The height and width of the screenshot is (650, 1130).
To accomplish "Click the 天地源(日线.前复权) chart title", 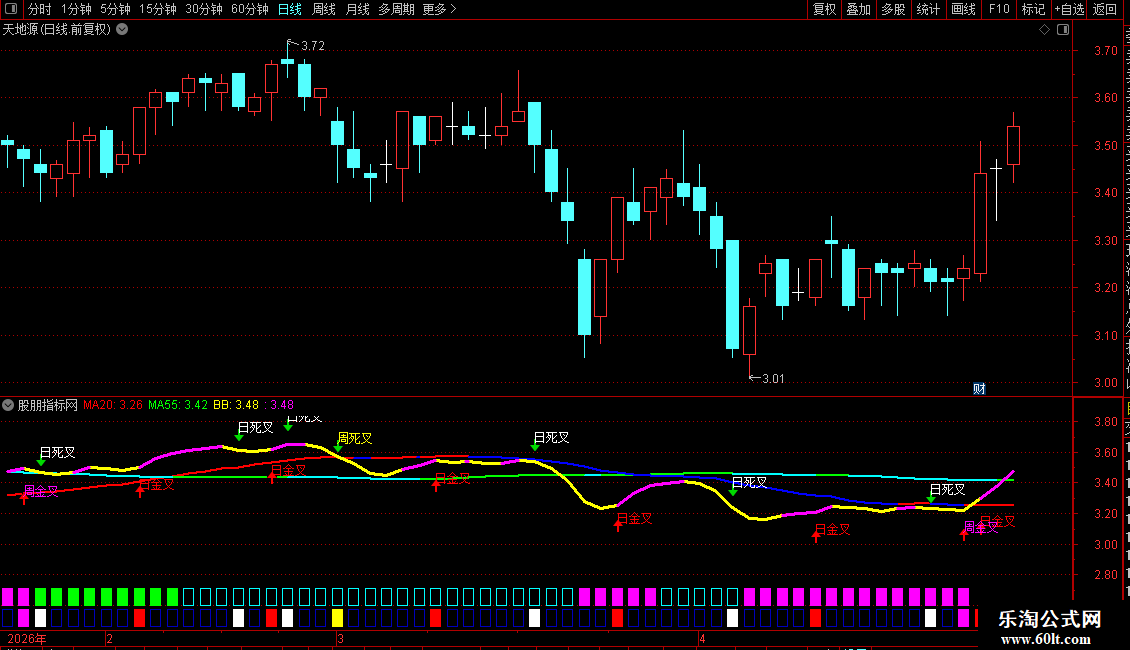I will [x=57, y=30].
